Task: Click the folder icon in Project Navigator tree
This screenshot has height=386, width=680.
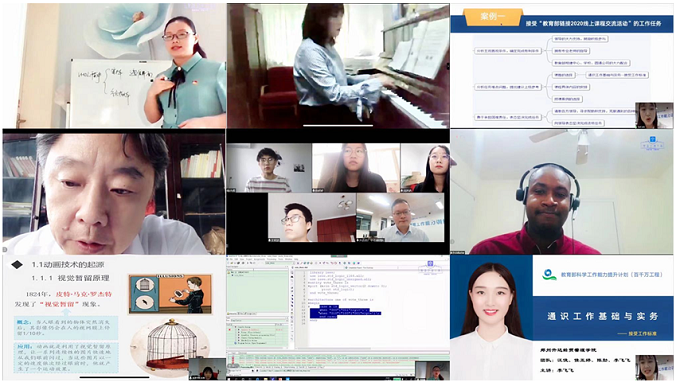Action: [x=229, y=272]
